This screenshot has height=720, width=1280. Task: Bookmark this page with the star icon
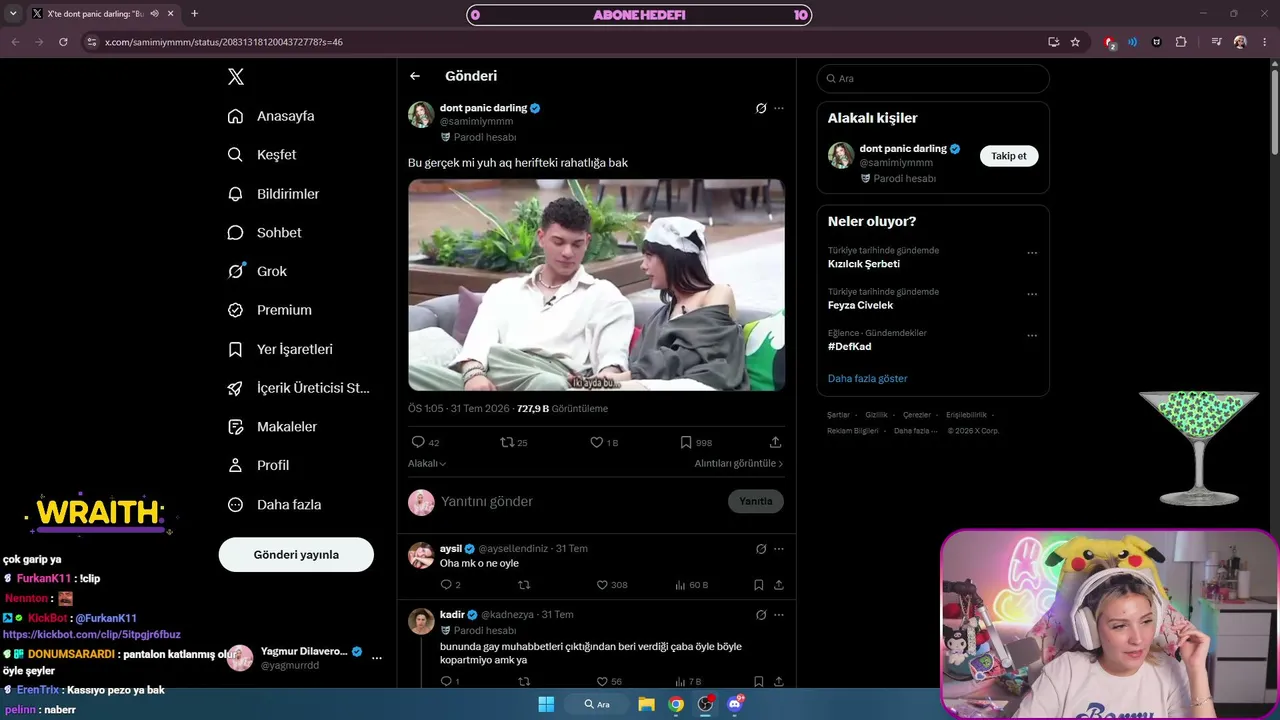click(1075, 42)
